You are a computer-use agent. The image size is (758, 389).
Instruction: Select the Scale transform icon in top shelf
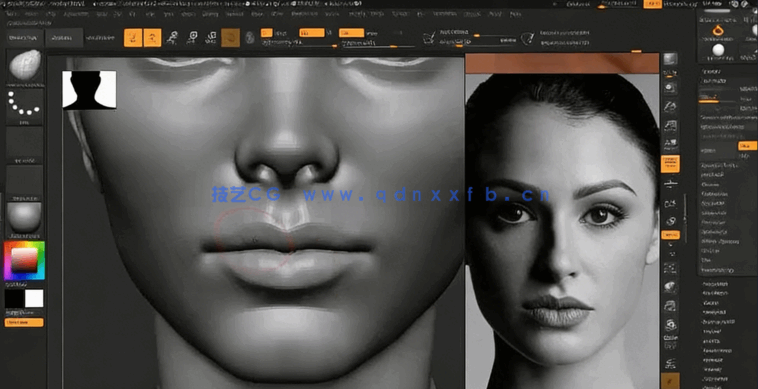(x=192, y=38)
